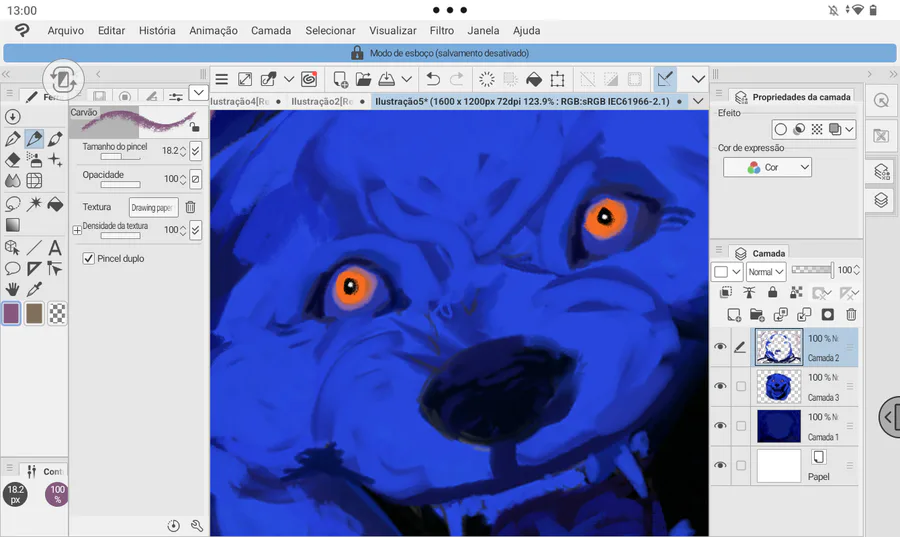
Task: Create a new raster layer
Action: coord(734,314)
